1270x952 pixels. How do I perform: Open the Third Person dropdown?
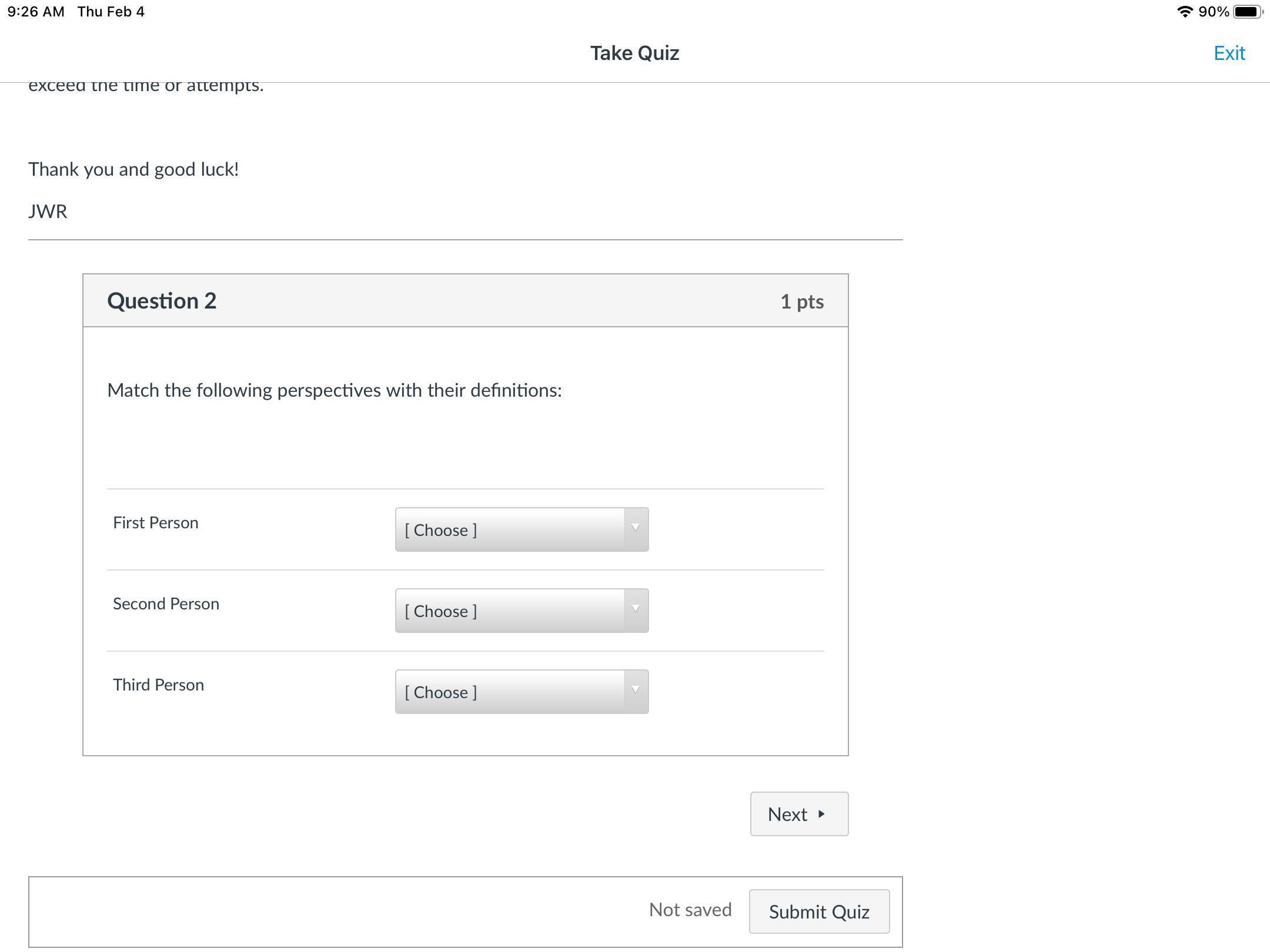509,692
